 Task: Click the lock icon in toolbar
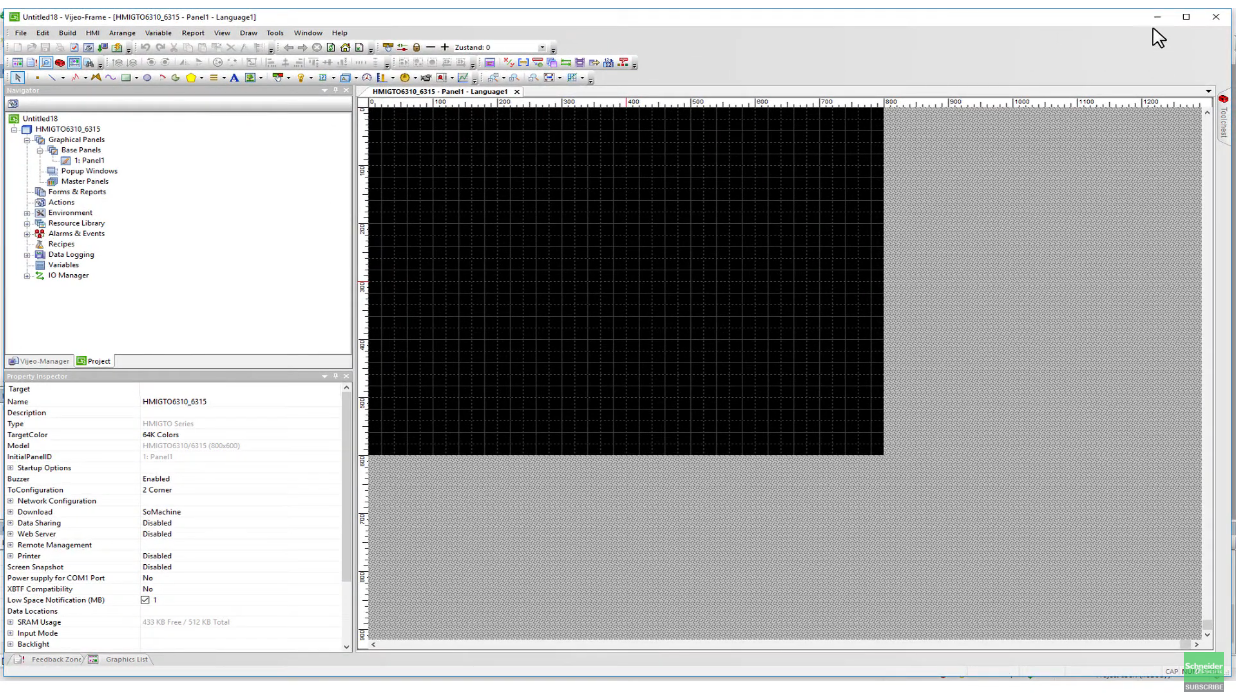point(416,47)
